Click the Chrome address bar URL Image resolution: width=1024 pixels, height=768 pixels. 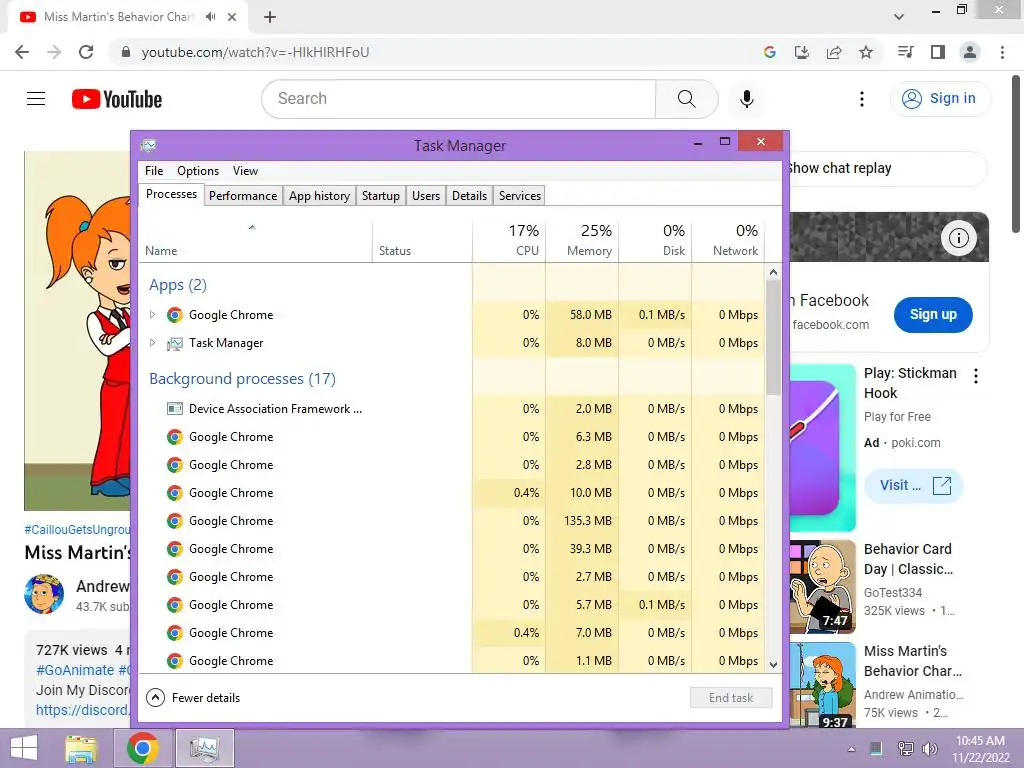pos(255,52)
